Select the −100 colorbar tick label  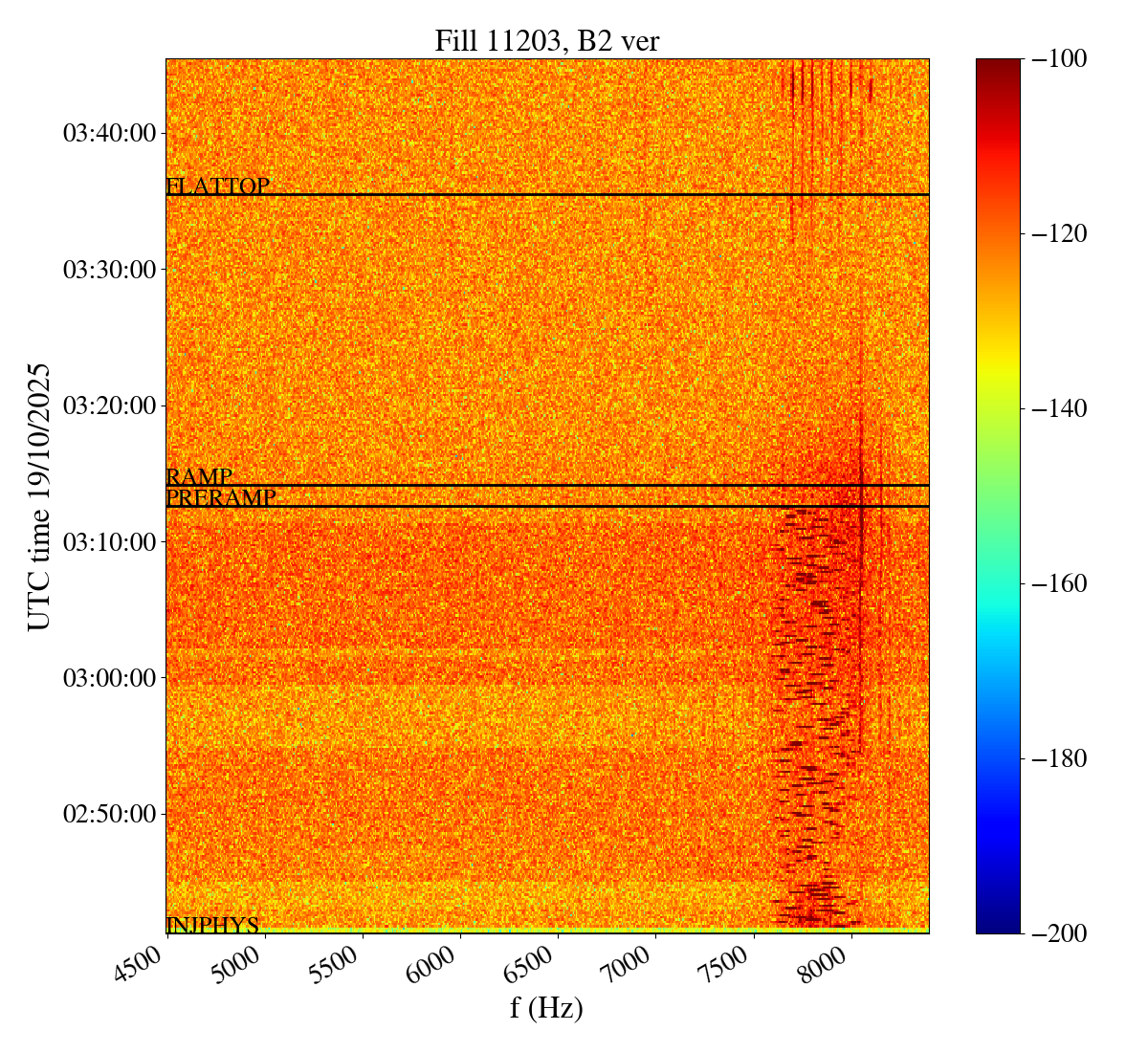point(1060,59)
